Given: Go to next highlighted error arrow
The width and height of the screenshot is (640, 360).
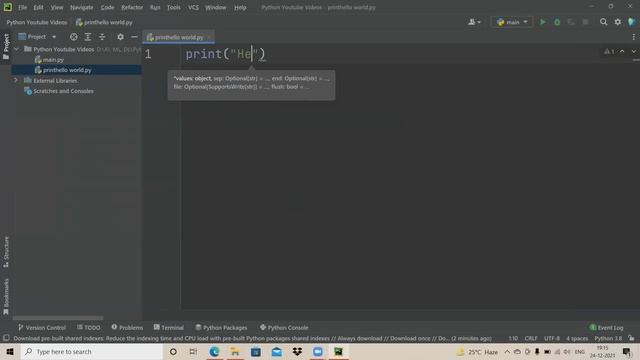Looking at the screenshot, I should tap(633, 51).
